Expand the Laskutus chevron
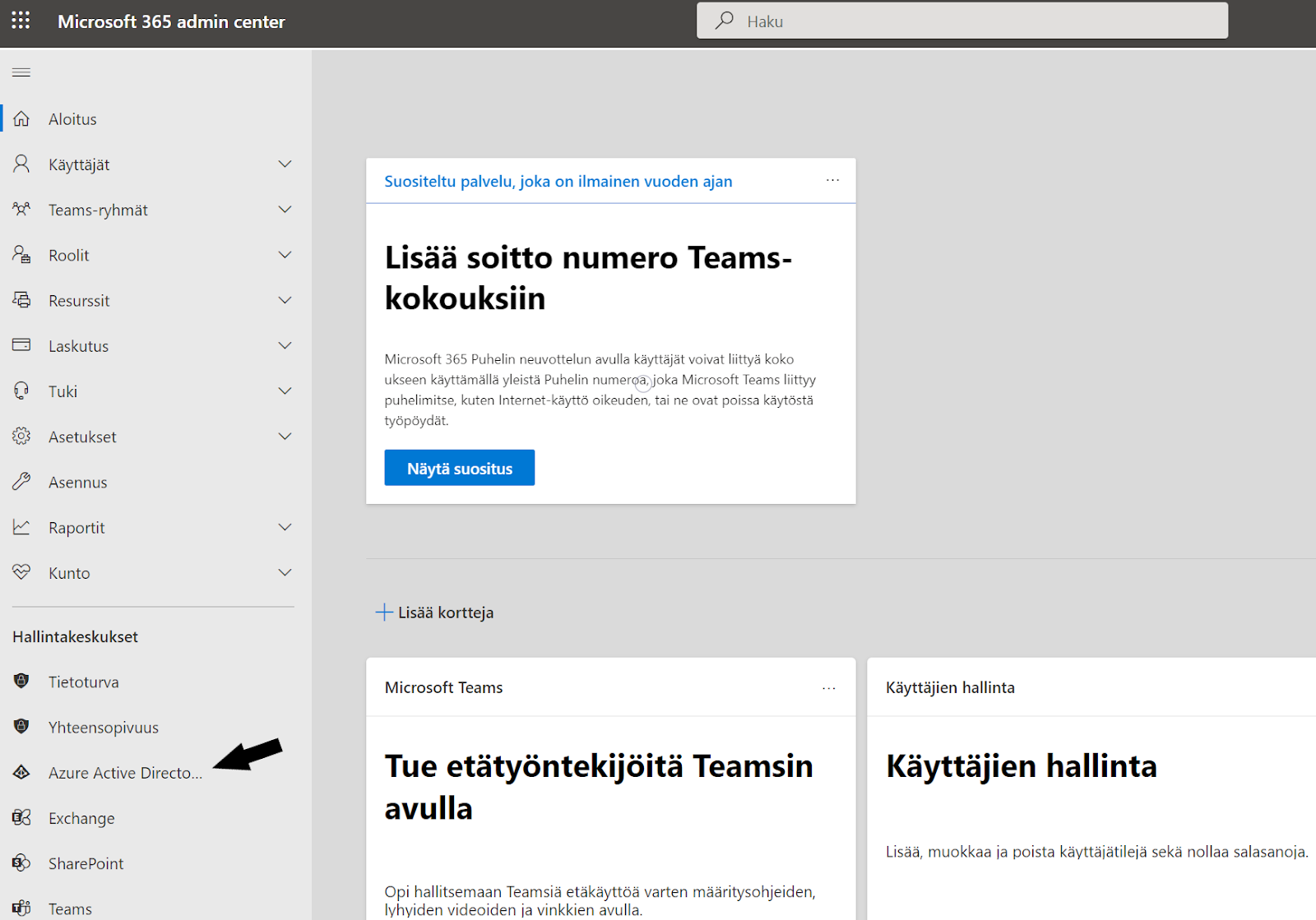1316x920 pixels. pyautogui.click(x=285, y=345)
